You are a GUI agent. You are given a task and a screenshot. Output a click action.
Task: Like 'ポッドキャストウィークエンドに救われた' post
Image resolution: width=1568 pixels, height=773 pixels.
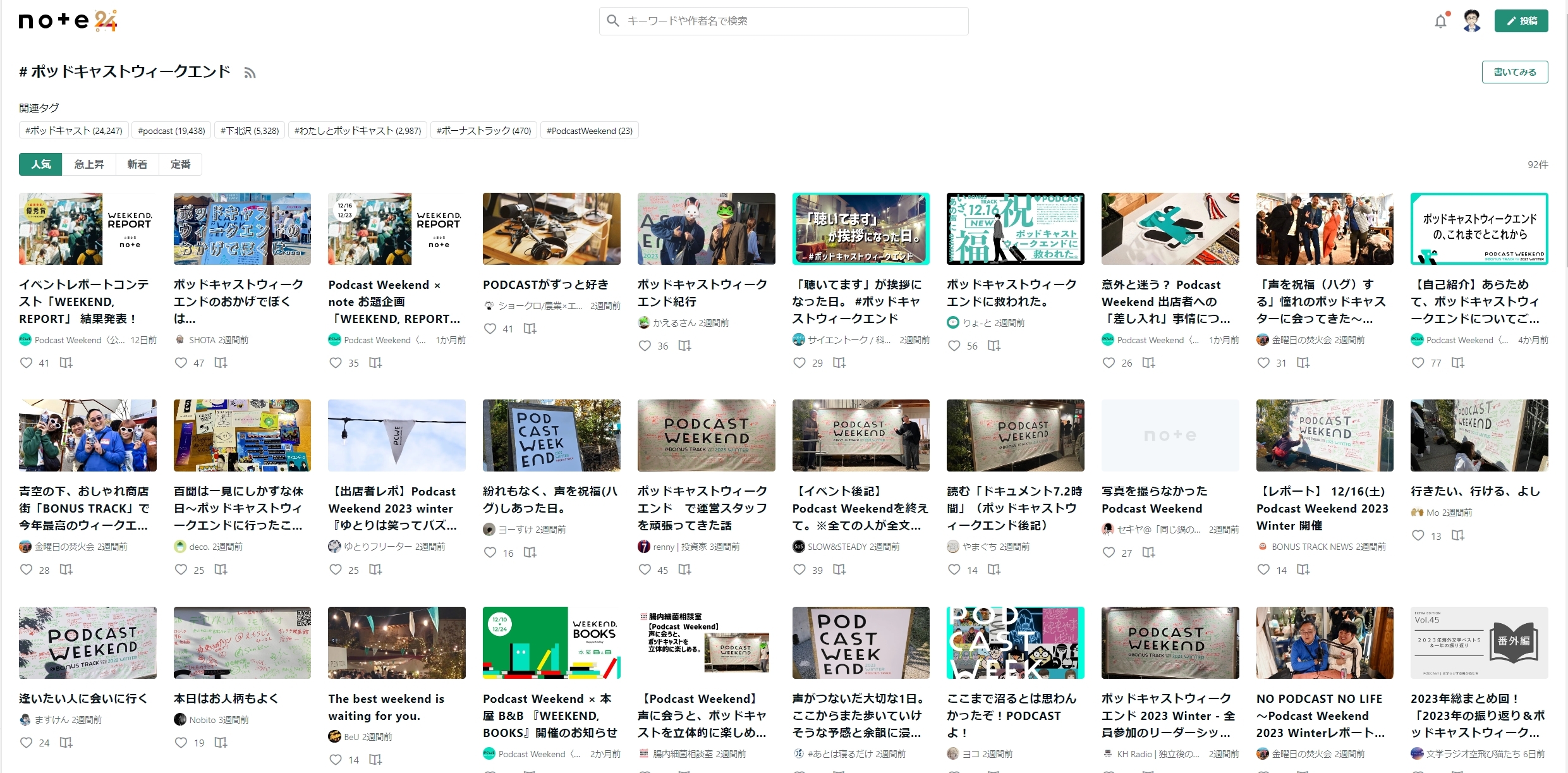click(954, 346)
